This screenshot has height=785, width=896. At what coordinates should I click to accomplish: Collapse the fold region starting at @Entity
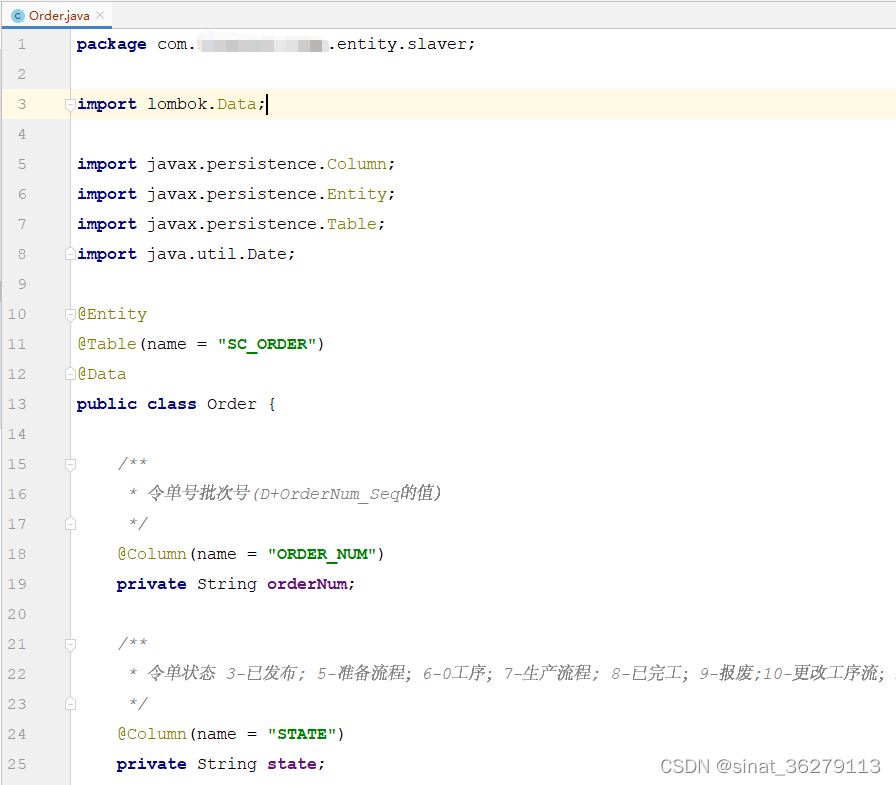pyautogui.click(x=69, y=314)
